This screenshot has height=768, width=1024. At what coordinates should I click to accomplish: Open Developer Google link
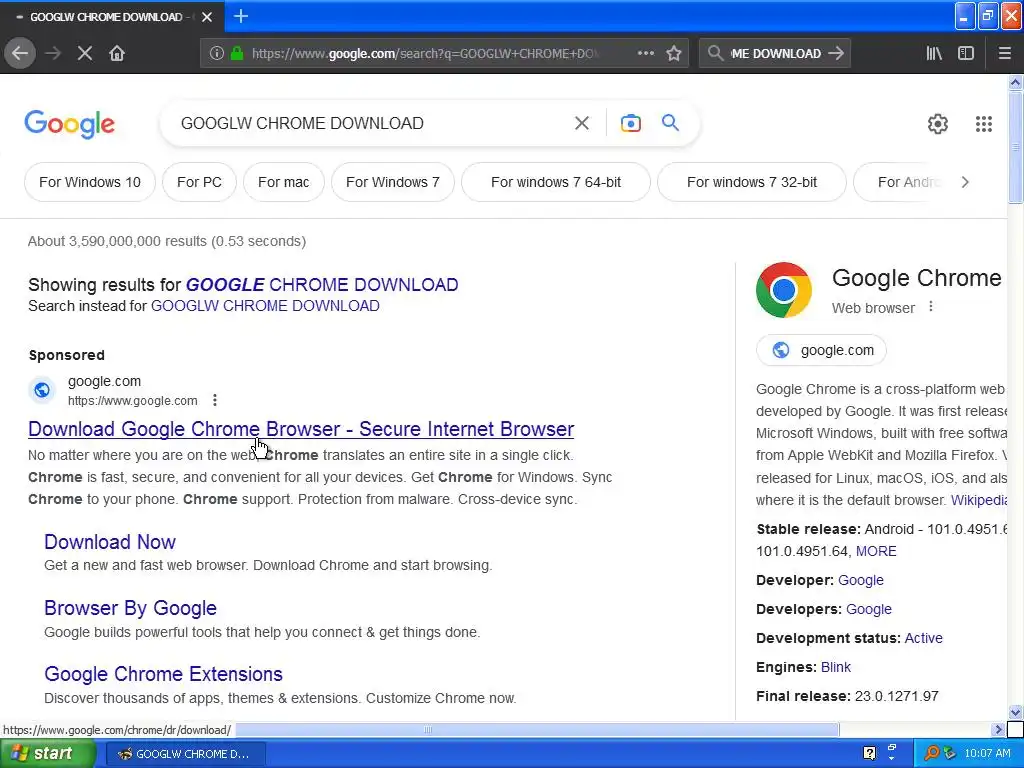(x=861, y=580)
